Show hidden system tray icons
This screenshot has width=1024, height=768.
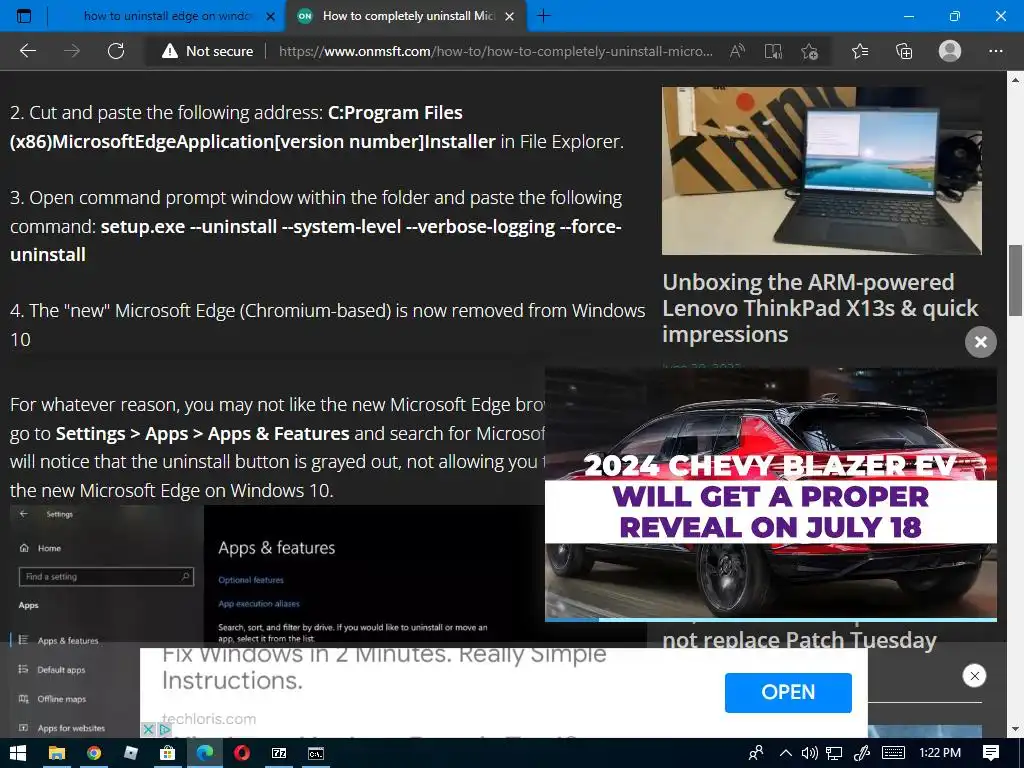point(786,753)
